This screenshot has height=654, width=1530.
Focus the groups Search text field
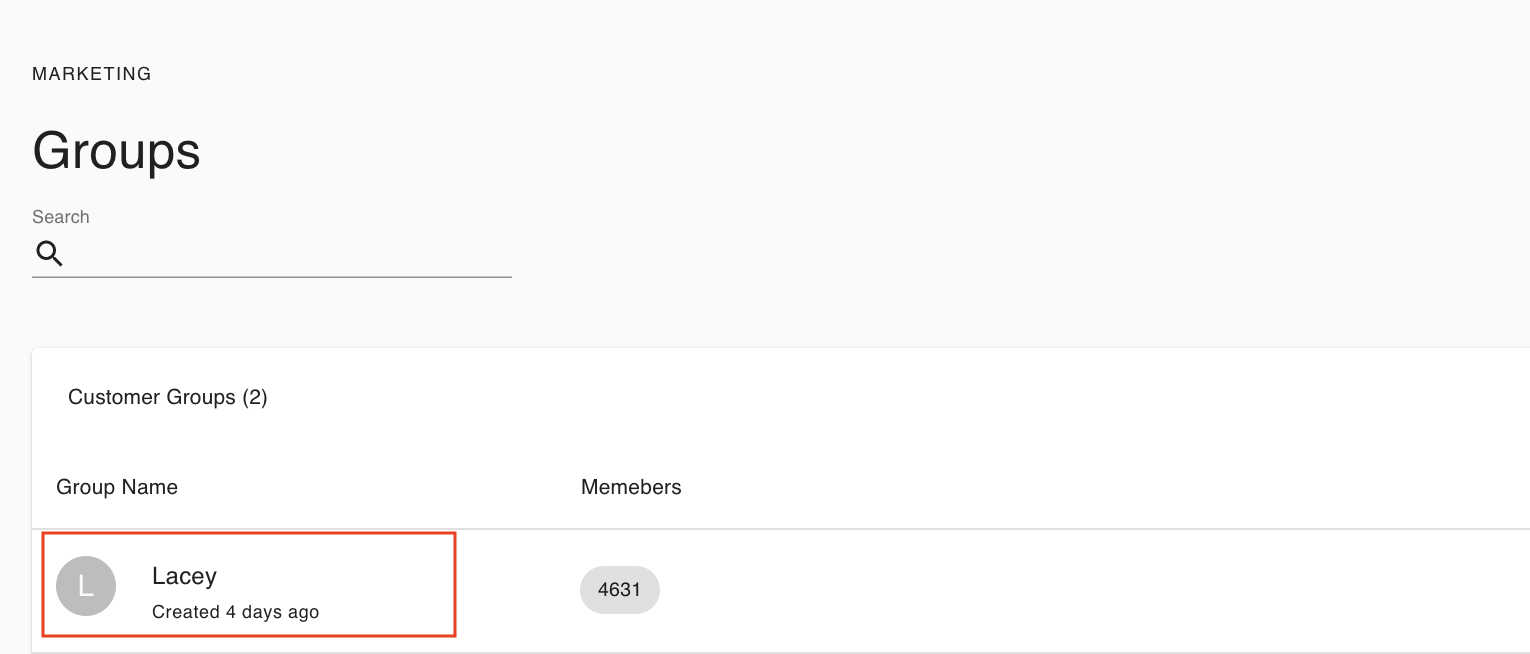(272, 254)
